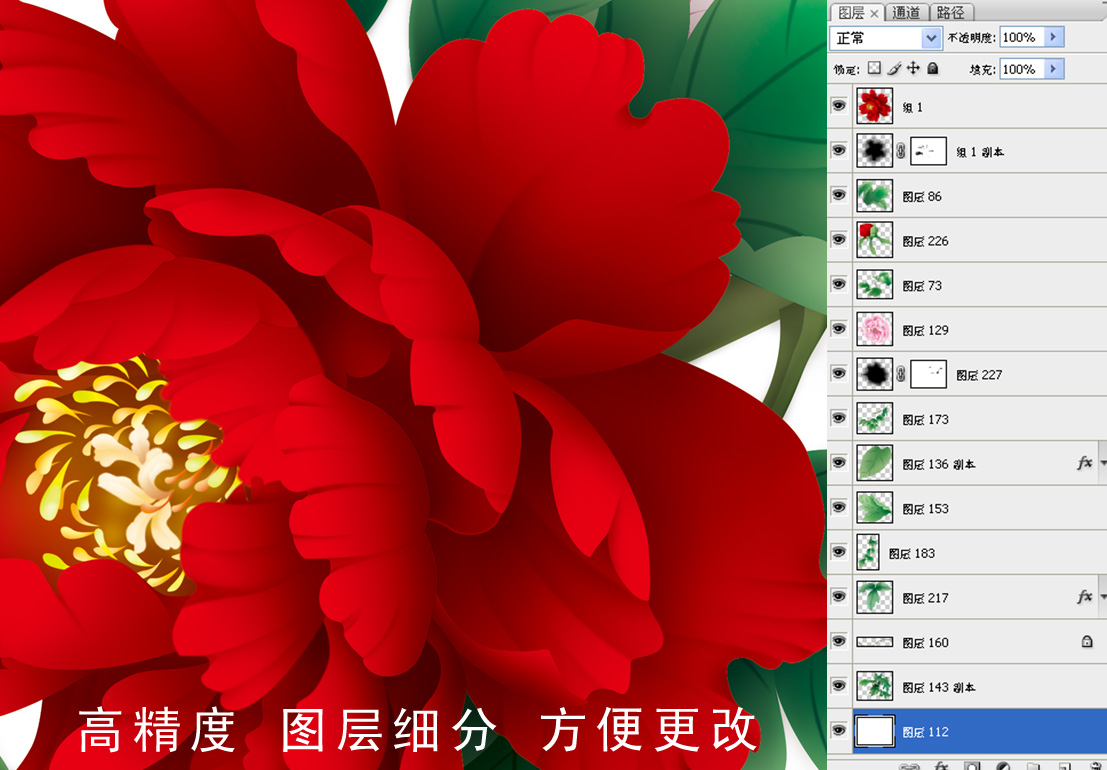
Task: Select layer name 图层 226
Action: [925, 241]
